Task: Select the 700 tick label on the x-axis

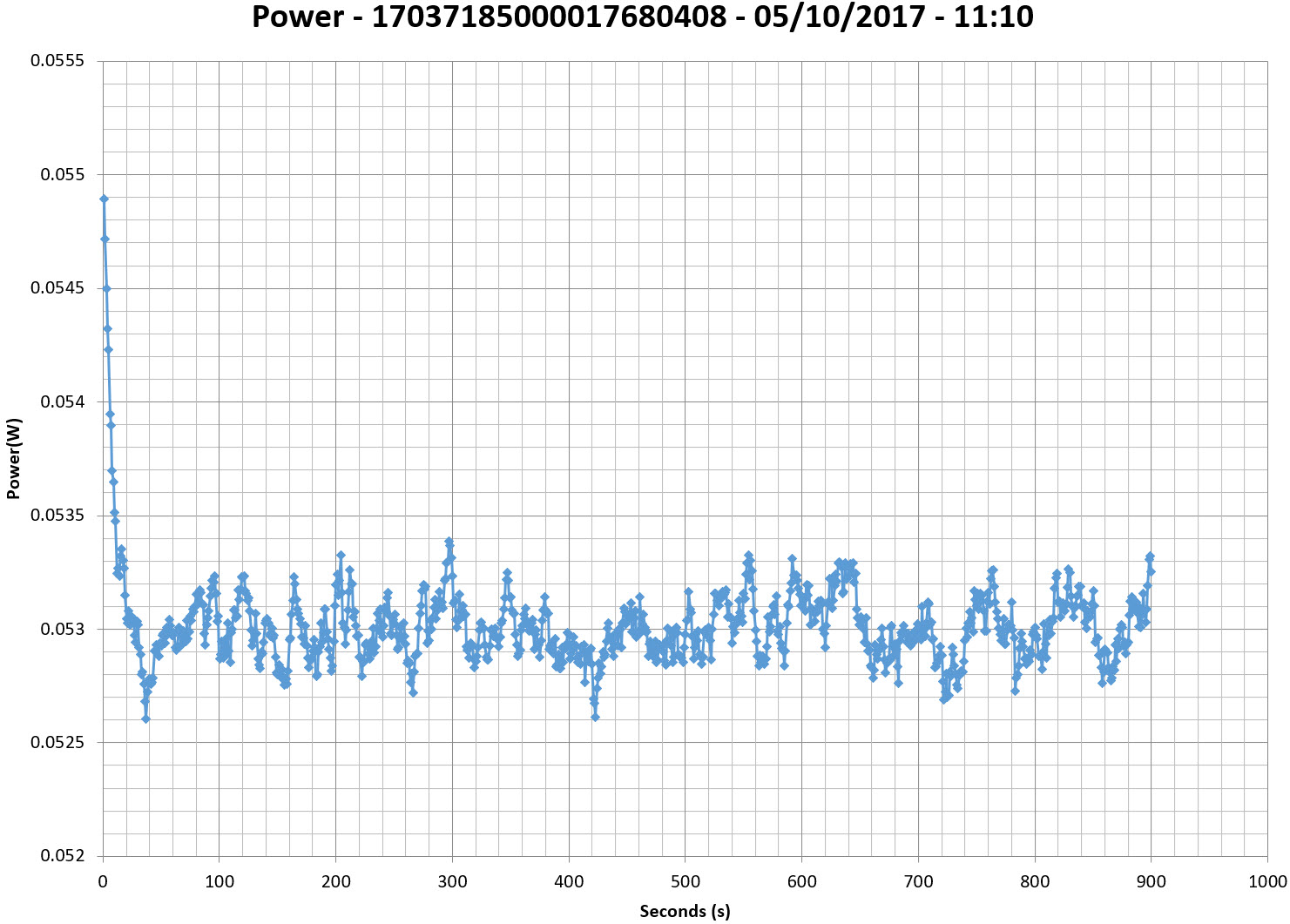Action: [x=918, y=881]
